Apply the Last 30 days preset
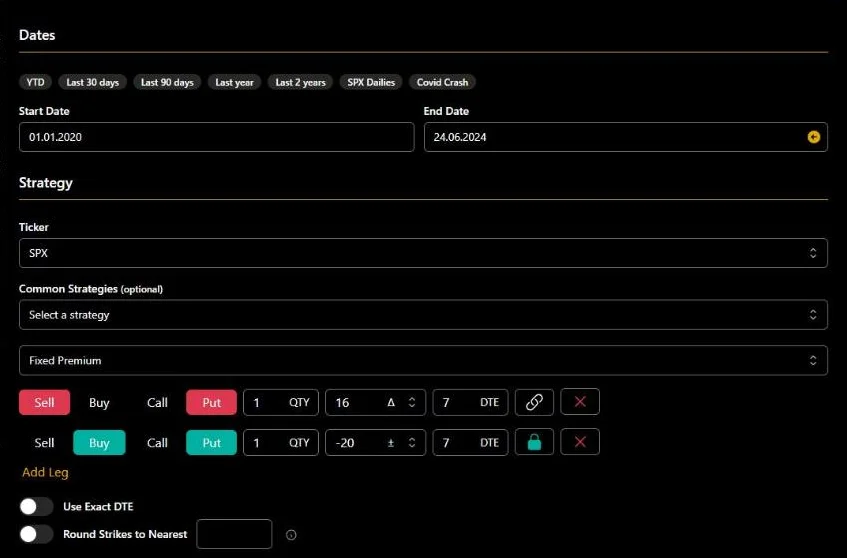This screenshot has height=558, width=847. click(x=92, y=82)
